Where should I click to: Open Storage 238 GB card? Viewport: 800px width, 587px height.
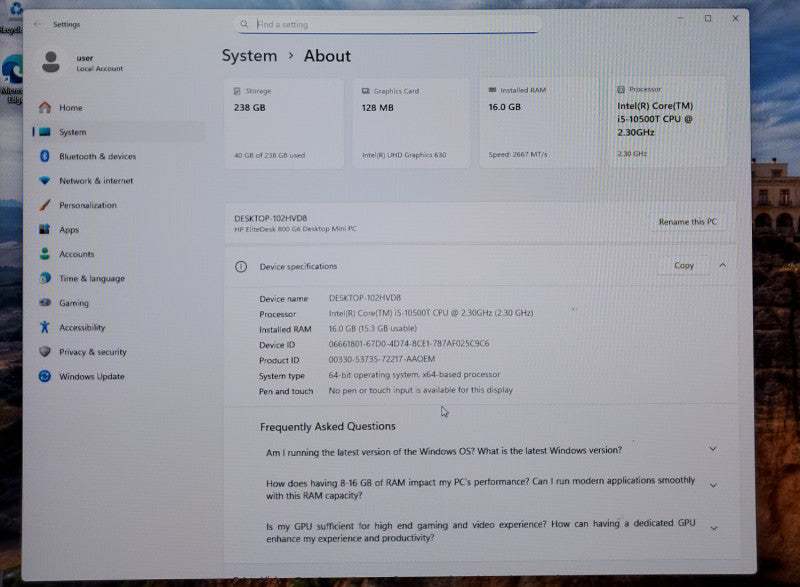[284, 123]
